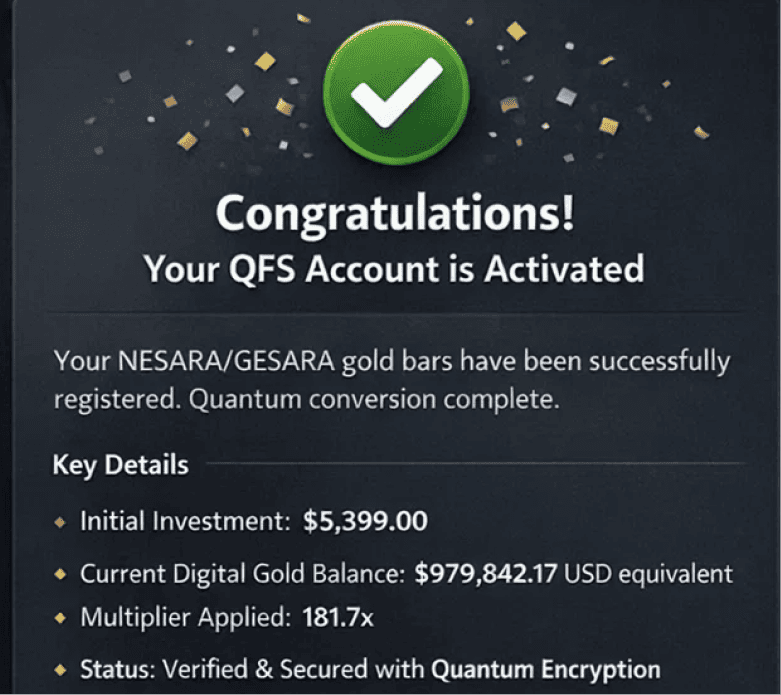Click the diamond bullet beside Status
The height and width of the screenshot is (695, 781).
pos(61,670)
